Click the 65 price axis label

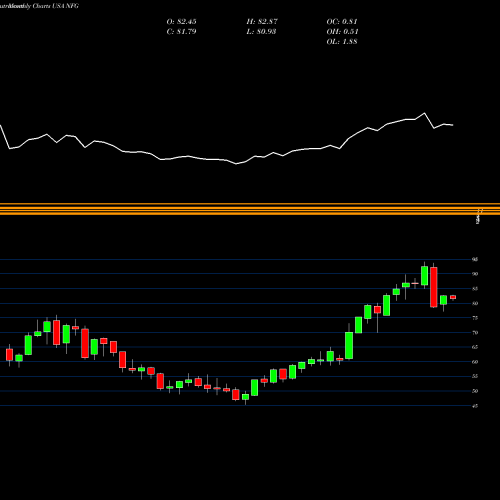tap(475, 347)
